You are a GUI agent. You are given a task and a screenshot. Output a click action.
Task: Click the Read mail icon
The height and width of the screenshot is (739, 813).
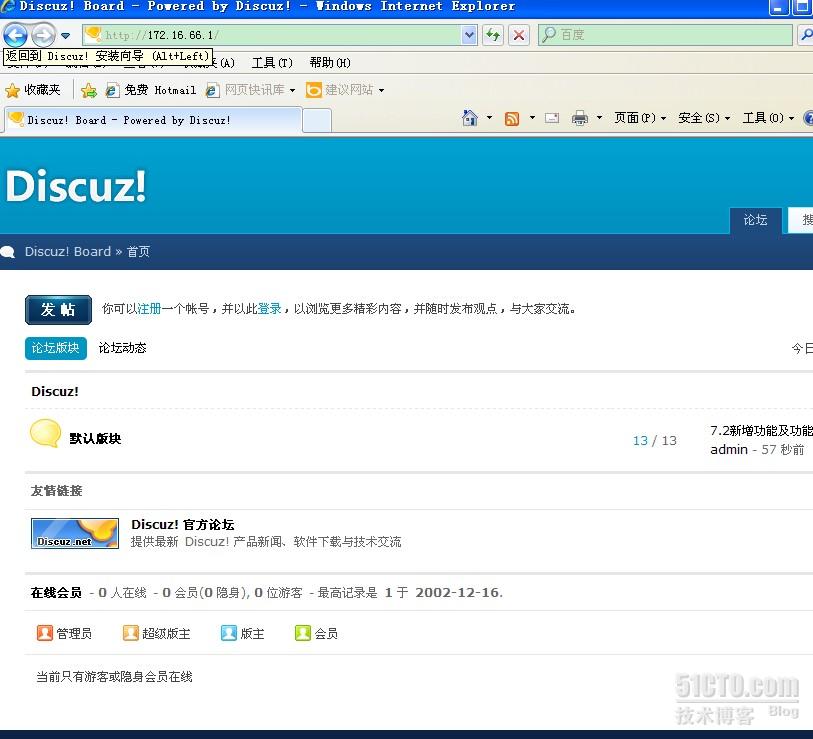pos(552,118)
